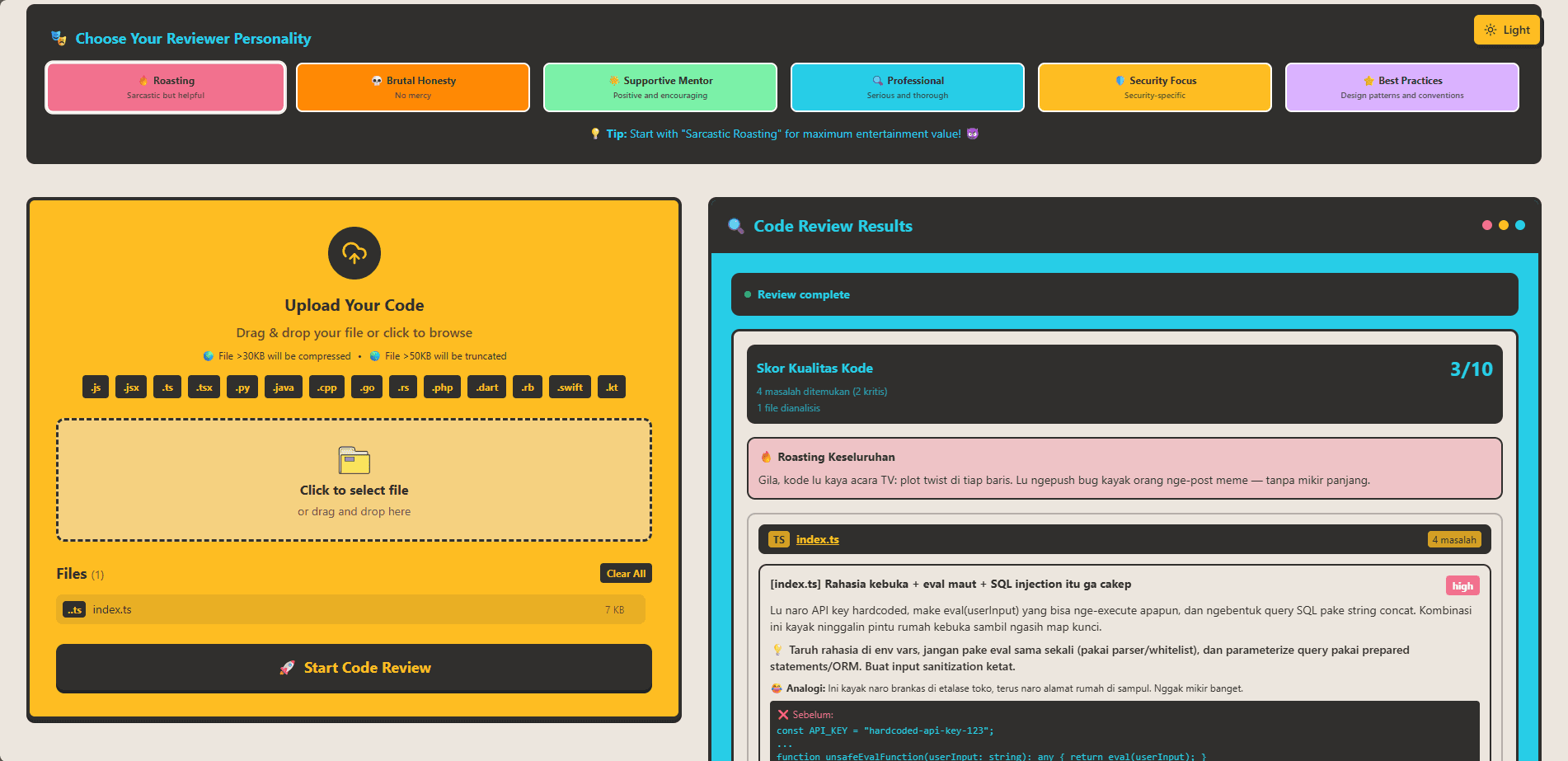
Task: Click the pink window dot in results header
Action: coord(1486,225)
